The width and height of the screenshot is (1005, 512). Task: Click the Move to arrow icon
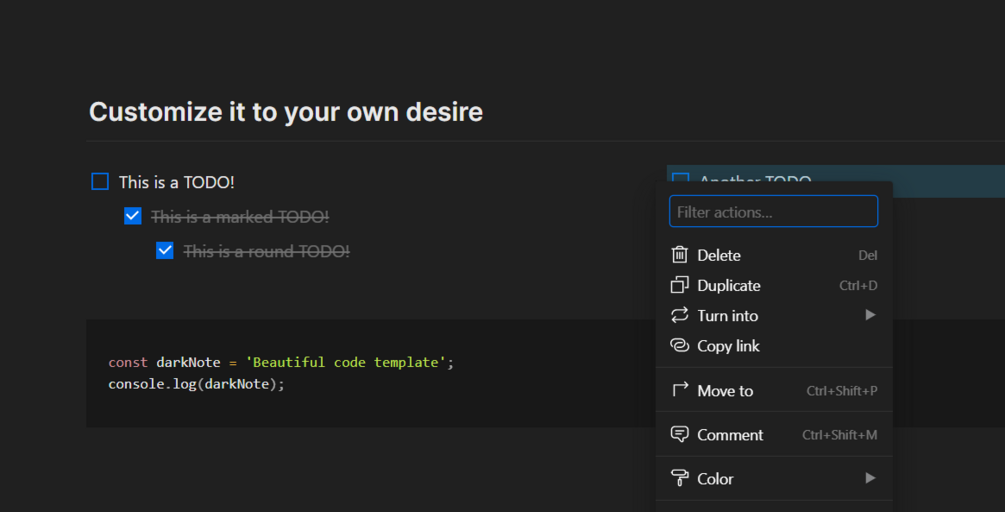click(680, 390)
